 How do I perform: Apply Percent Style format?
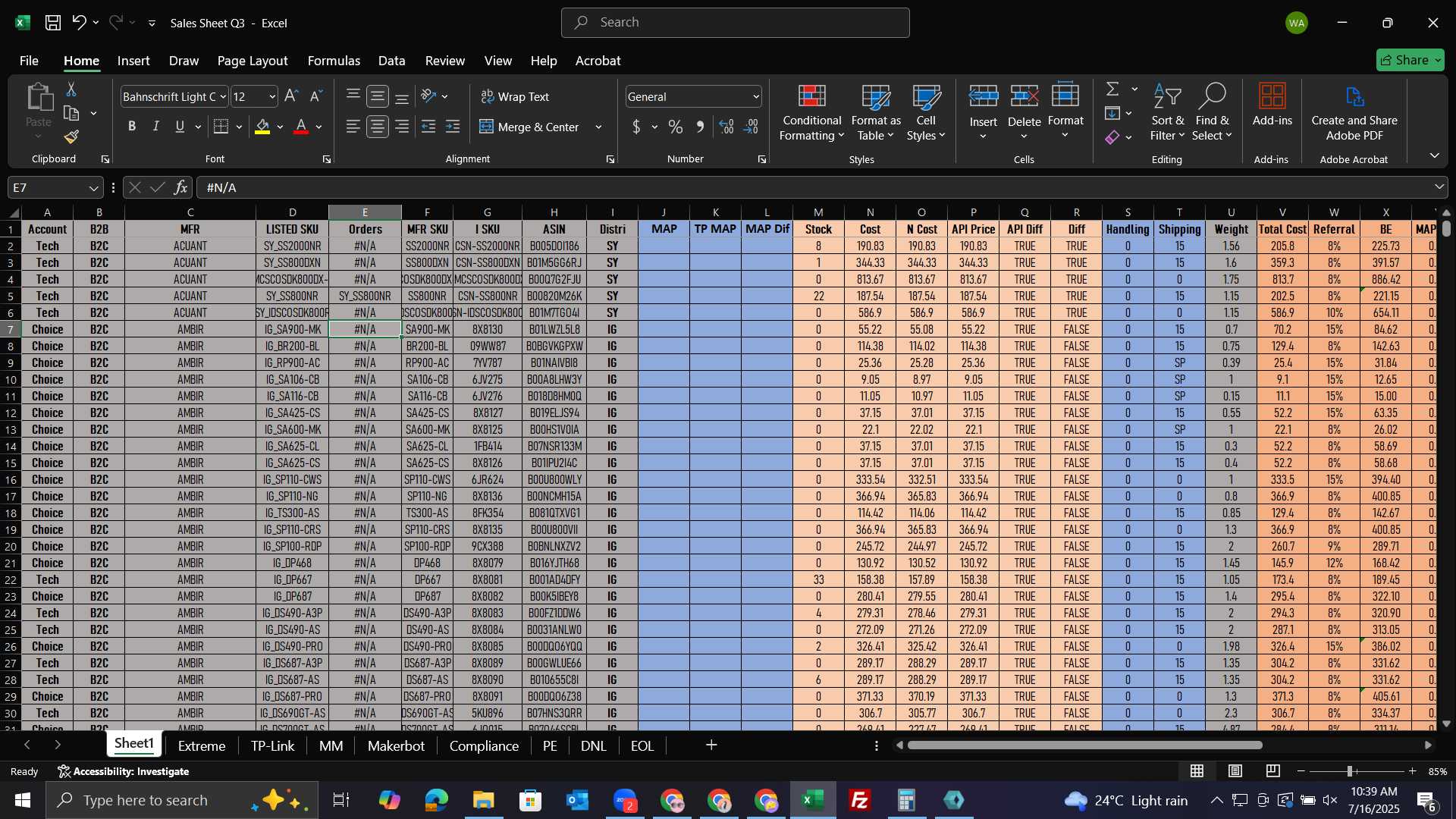pyautogui.click(x=676, y=127)
